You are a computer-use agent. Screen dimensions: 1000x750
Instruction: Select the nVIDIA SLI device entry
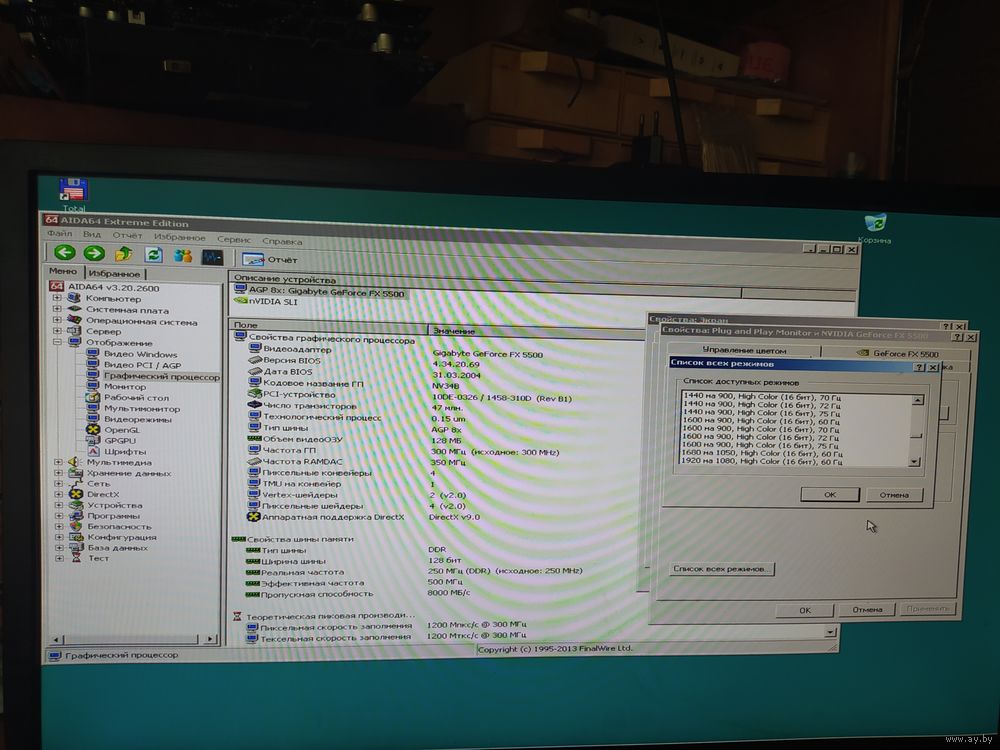tap(273, 302)
